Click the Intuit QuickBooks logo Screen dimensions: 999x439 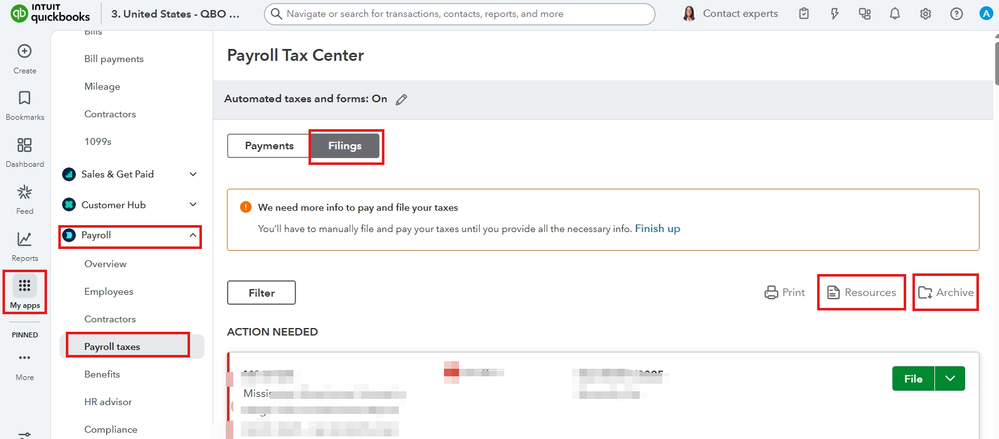click(x=50, y=13)
